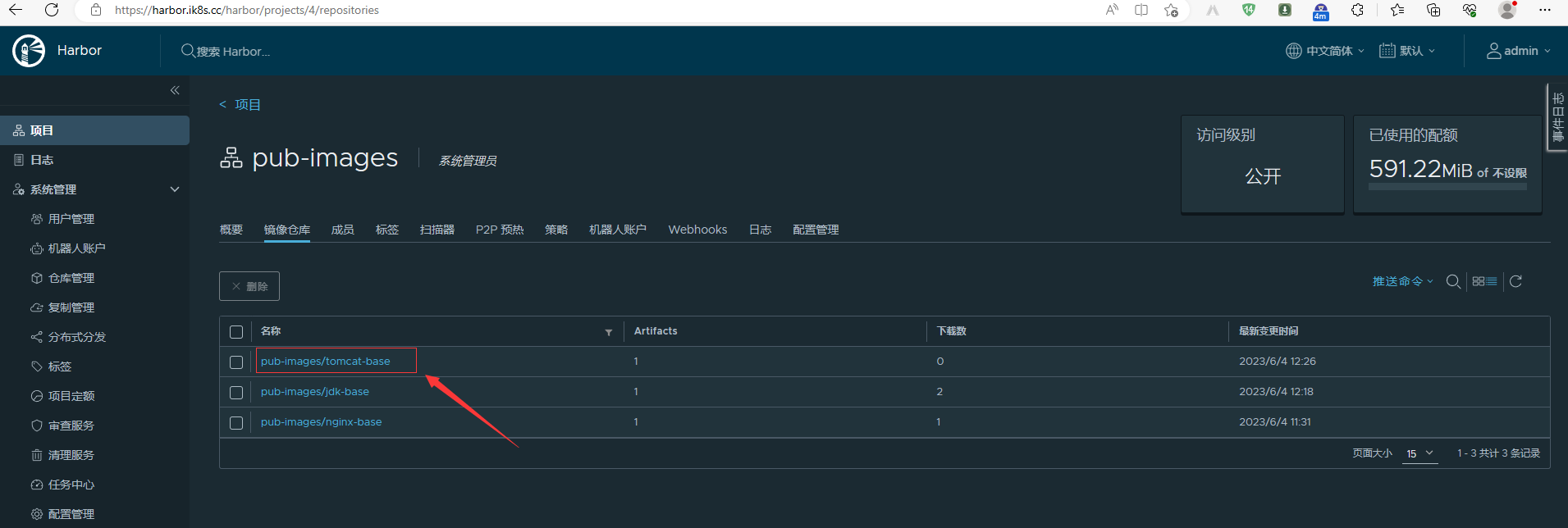Select the pub-images/jdk-base row checkbox

pyautogui.click(x=236, y=392)
